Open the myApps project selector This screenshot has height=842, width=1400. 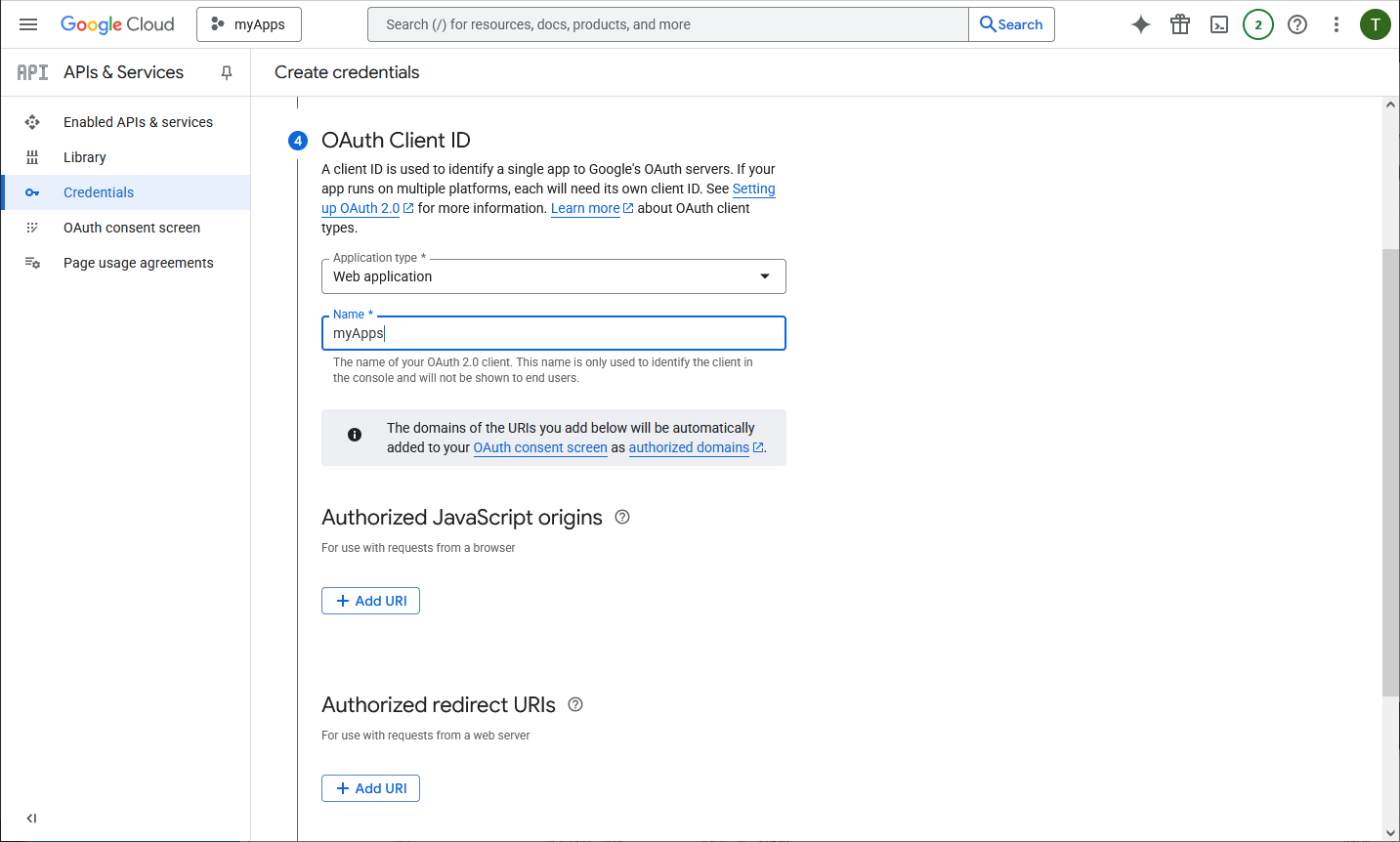coord(249,24)
